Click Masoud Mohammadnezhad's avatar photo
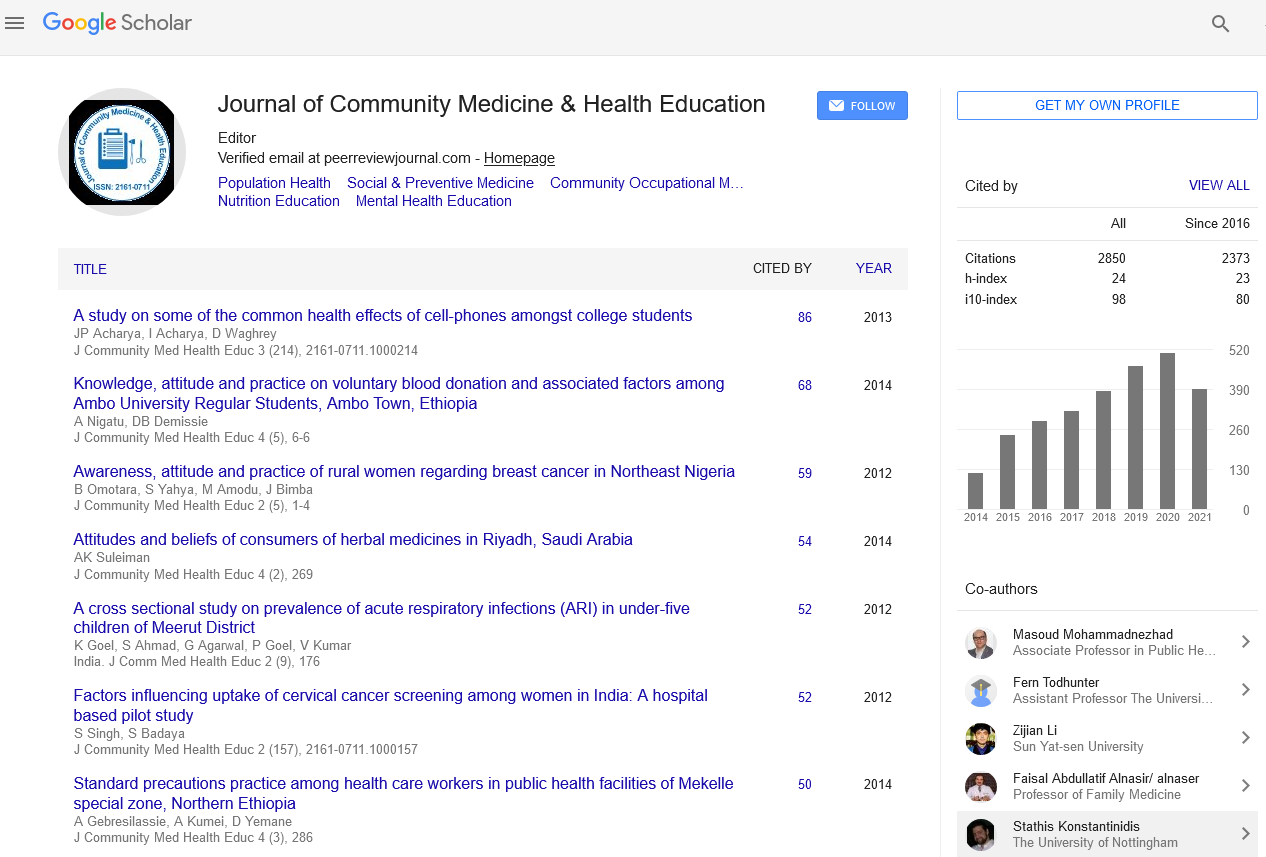 pos(981,642)
